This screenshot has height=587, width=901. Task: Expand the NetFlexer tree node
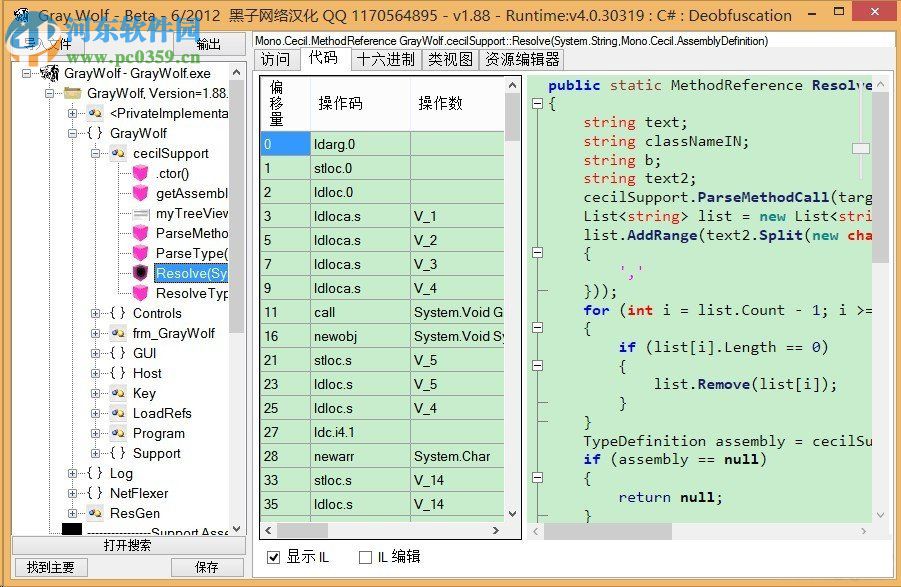click(73, 493)
